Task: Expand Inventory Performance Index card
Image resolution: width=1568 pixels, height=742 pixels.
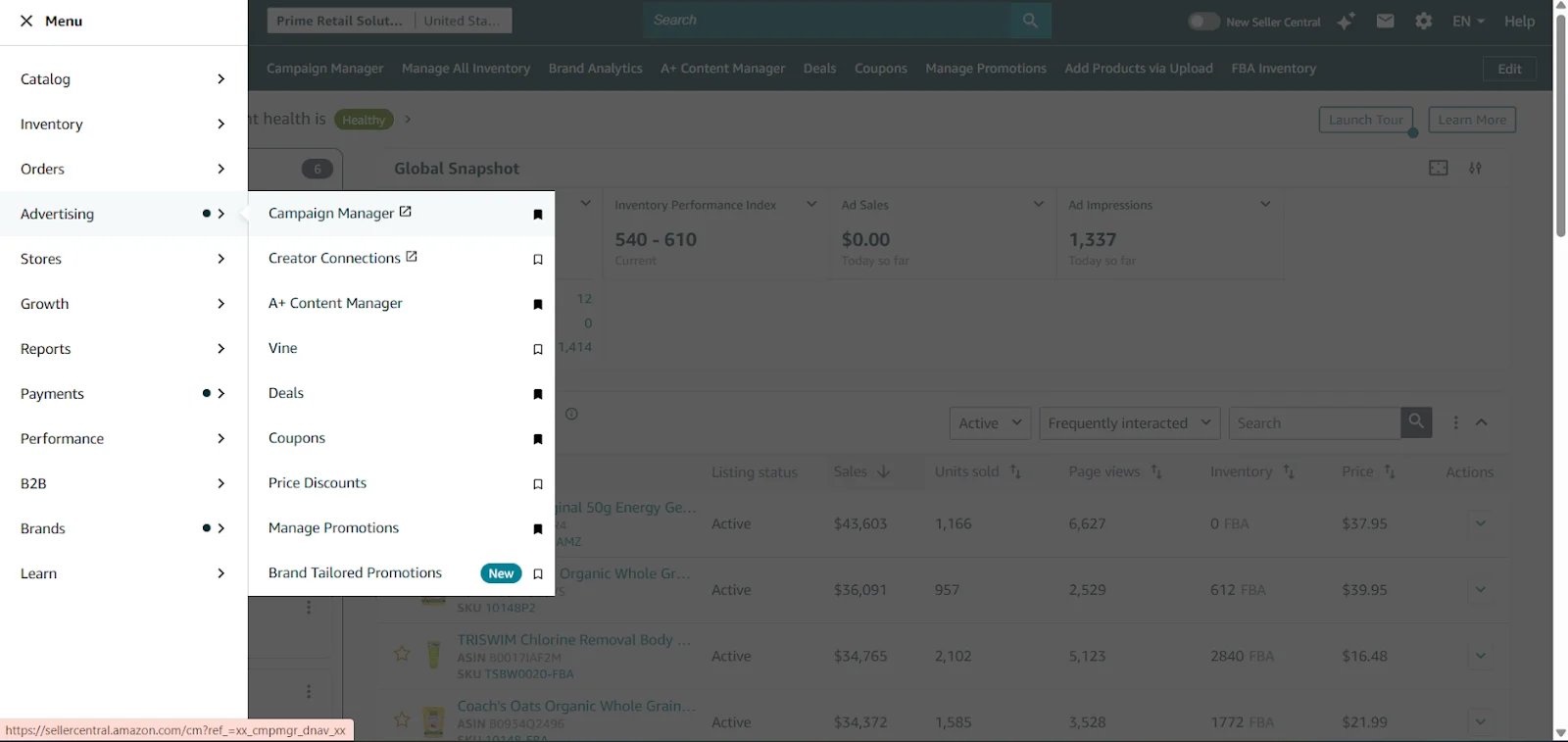Action: point(811,204)
